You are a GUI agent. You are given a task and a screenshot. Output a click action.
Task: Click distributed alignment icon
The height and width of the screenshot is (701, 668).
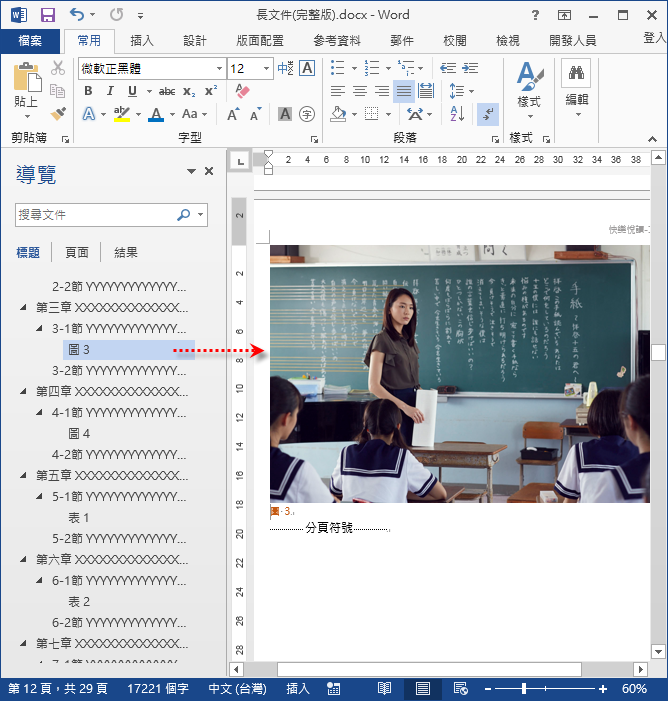click(426, 91)
